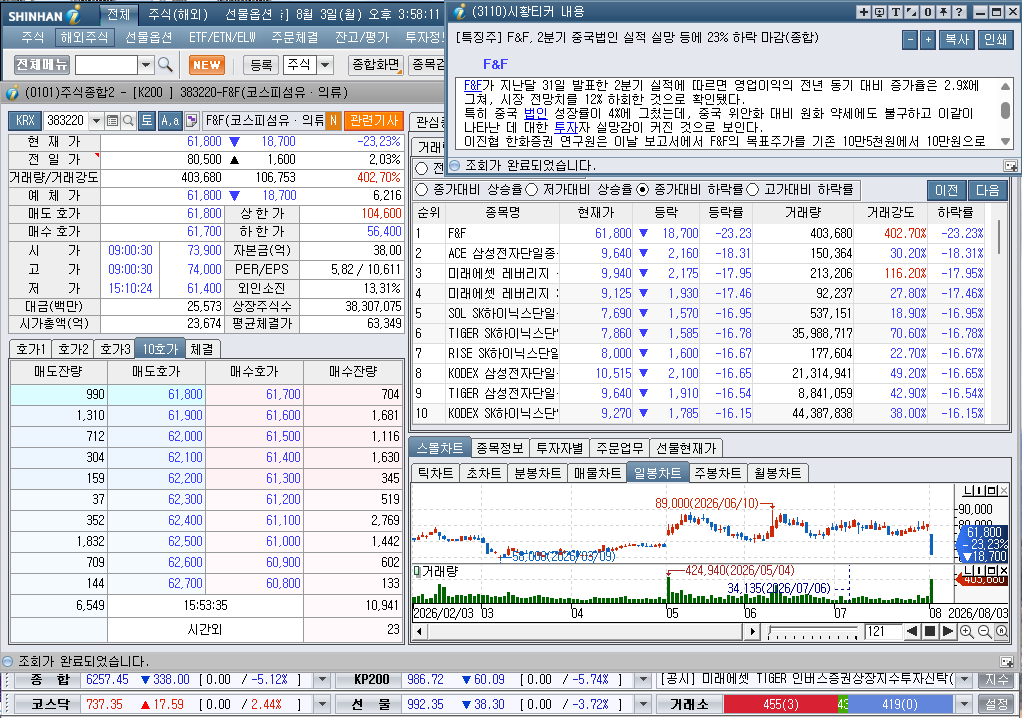Open the KP200 ticker dropdown
1022x718 pixels.
tap(643, 680)
